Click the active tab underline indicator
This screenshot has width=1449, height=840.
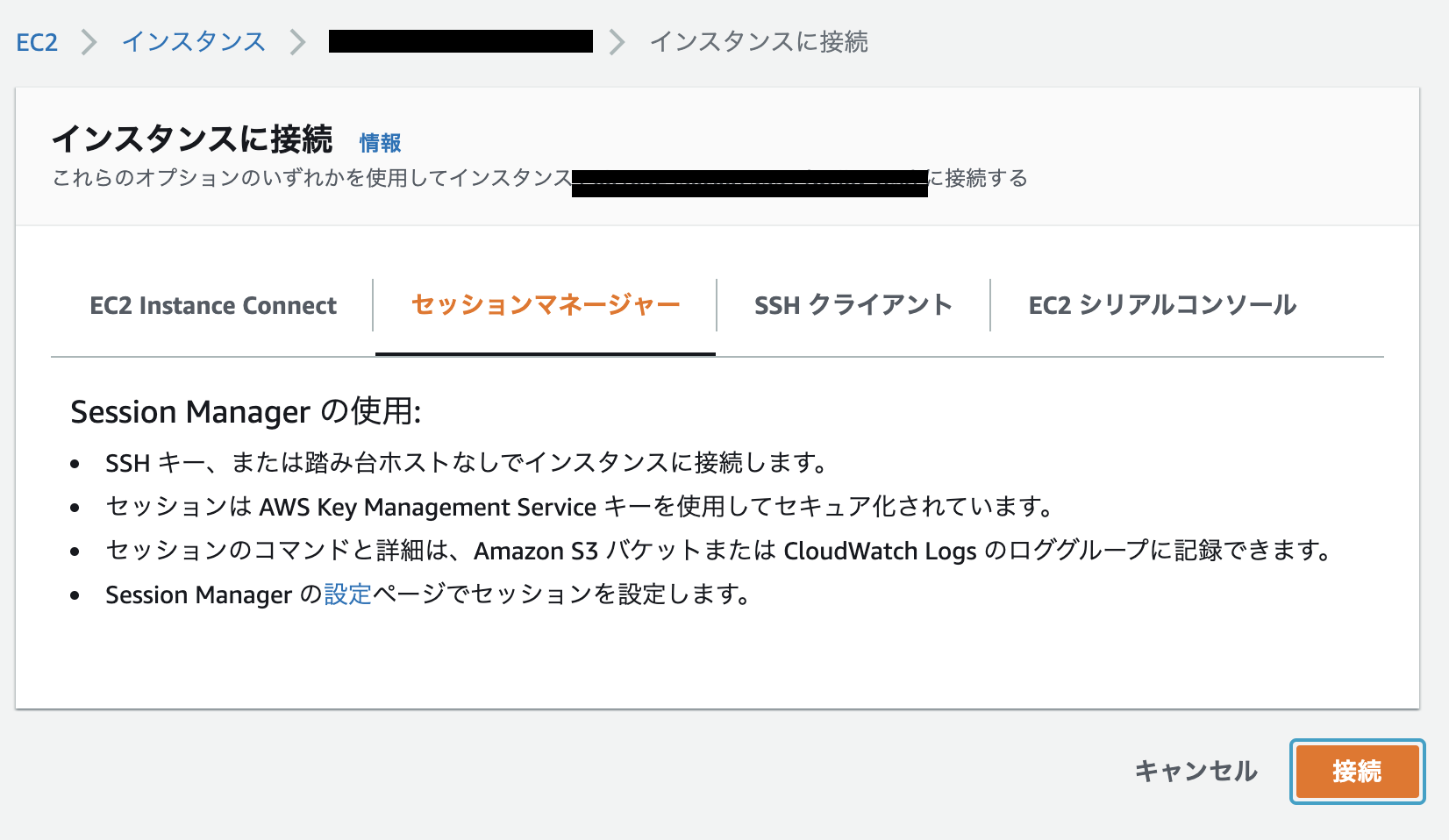pos(545,354)
